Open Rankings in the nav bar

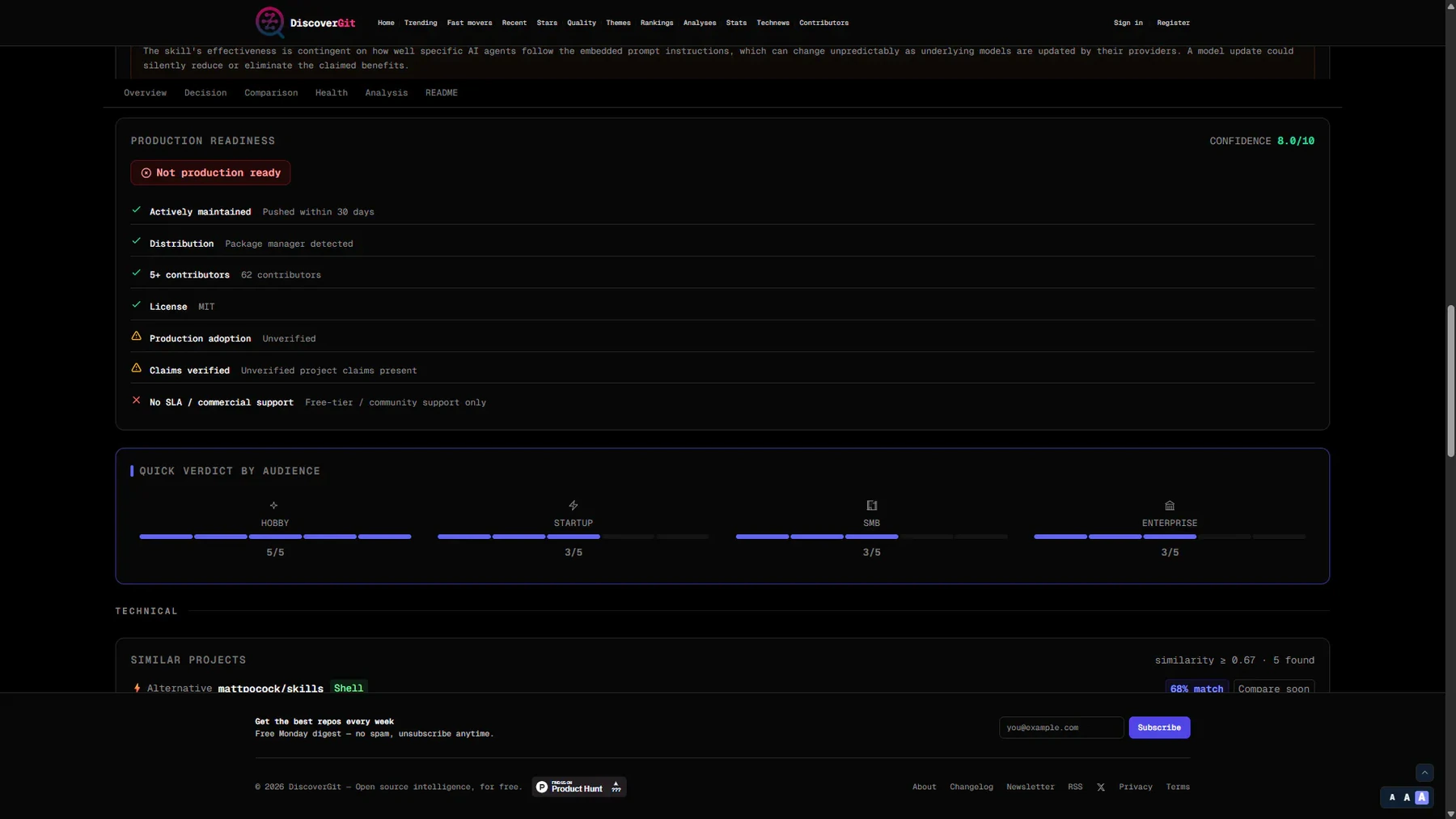(x=657, y=23)
